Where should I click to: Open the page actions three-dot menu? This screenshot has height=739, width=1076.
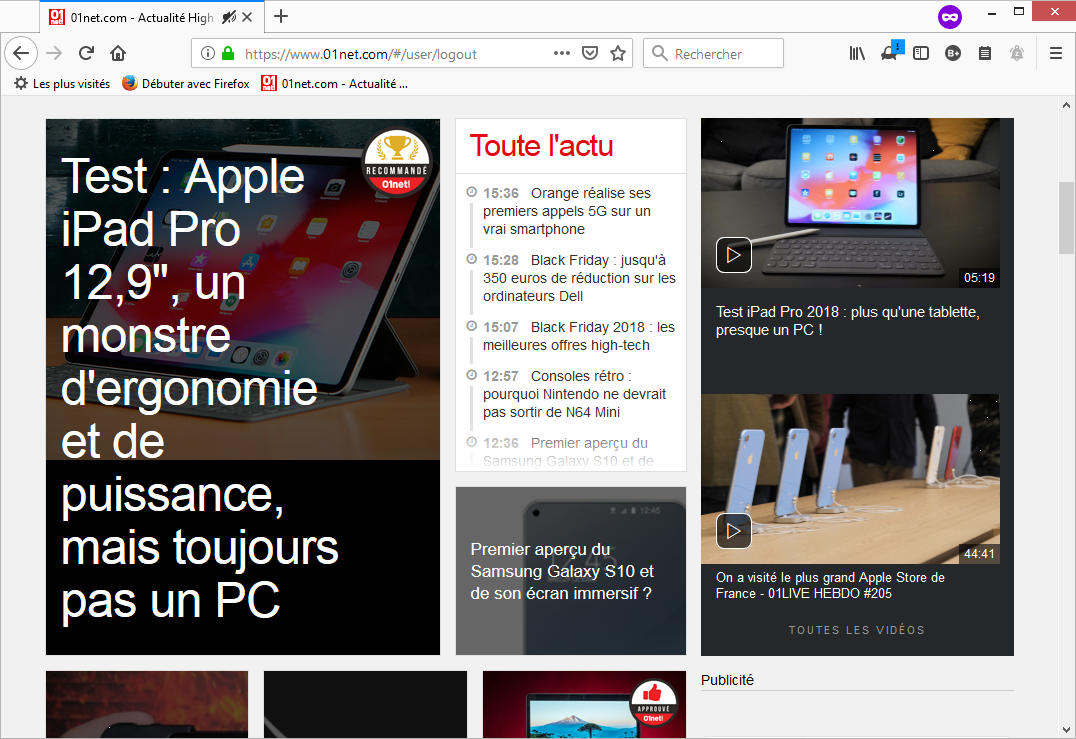pos(562,54)
